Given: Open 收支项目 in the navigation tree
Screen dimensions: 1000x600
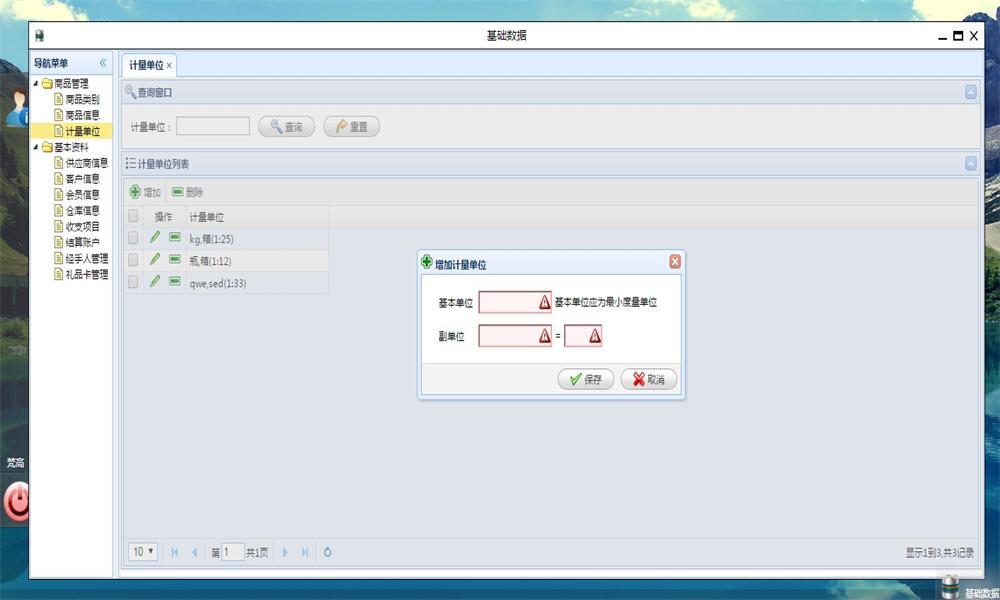Looking at the screenshot, I should [82, 227].
